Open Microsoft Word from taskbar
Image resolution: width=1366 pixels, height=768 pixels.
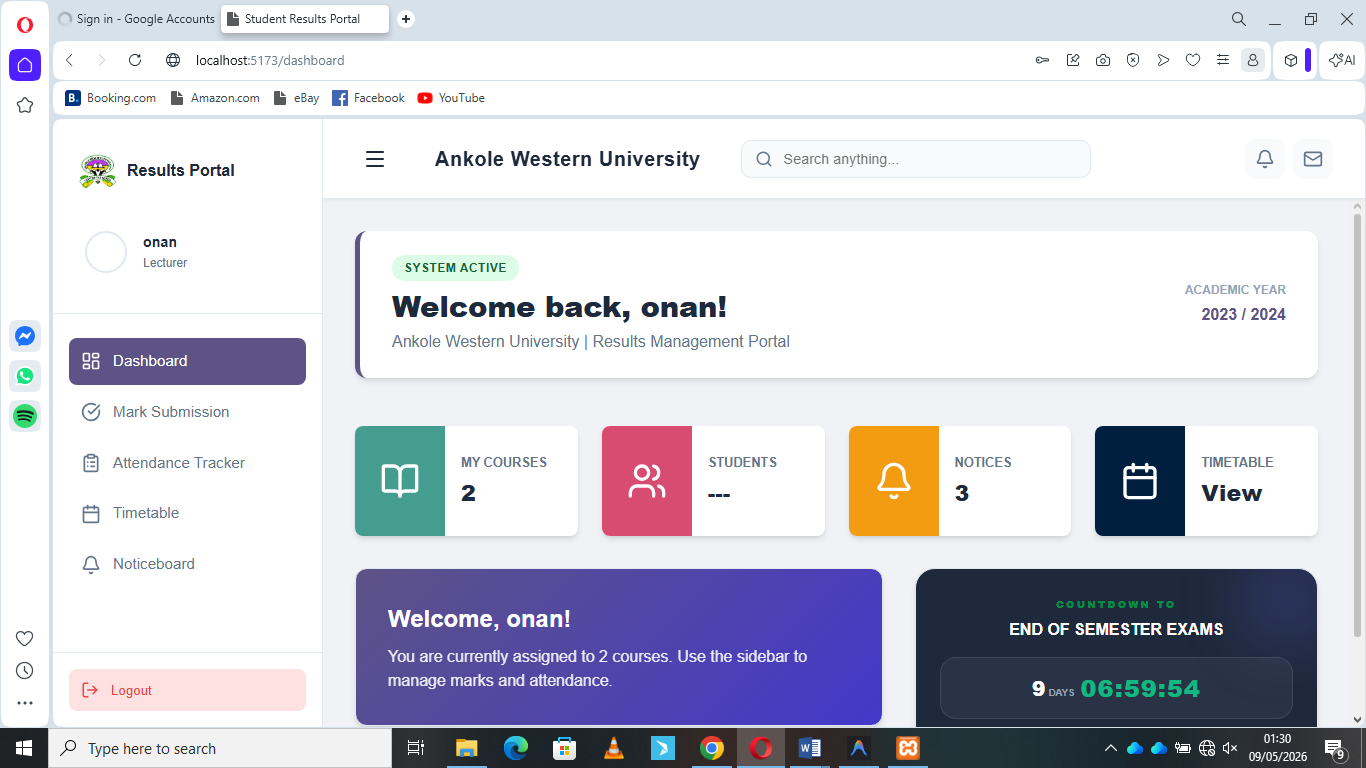click(810, 748)
